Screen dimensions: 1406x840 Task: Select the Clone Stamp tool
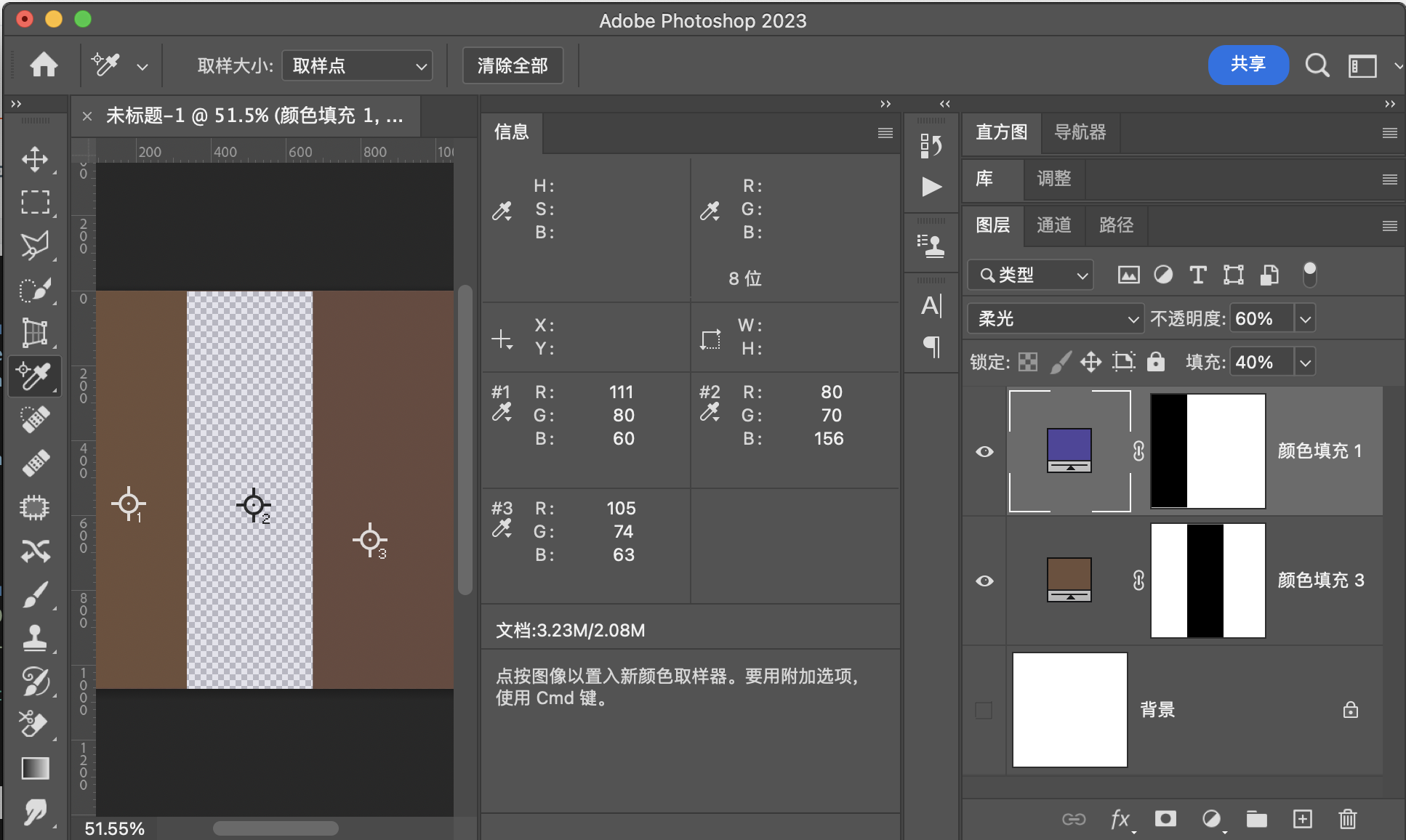[x=34, y=638]
